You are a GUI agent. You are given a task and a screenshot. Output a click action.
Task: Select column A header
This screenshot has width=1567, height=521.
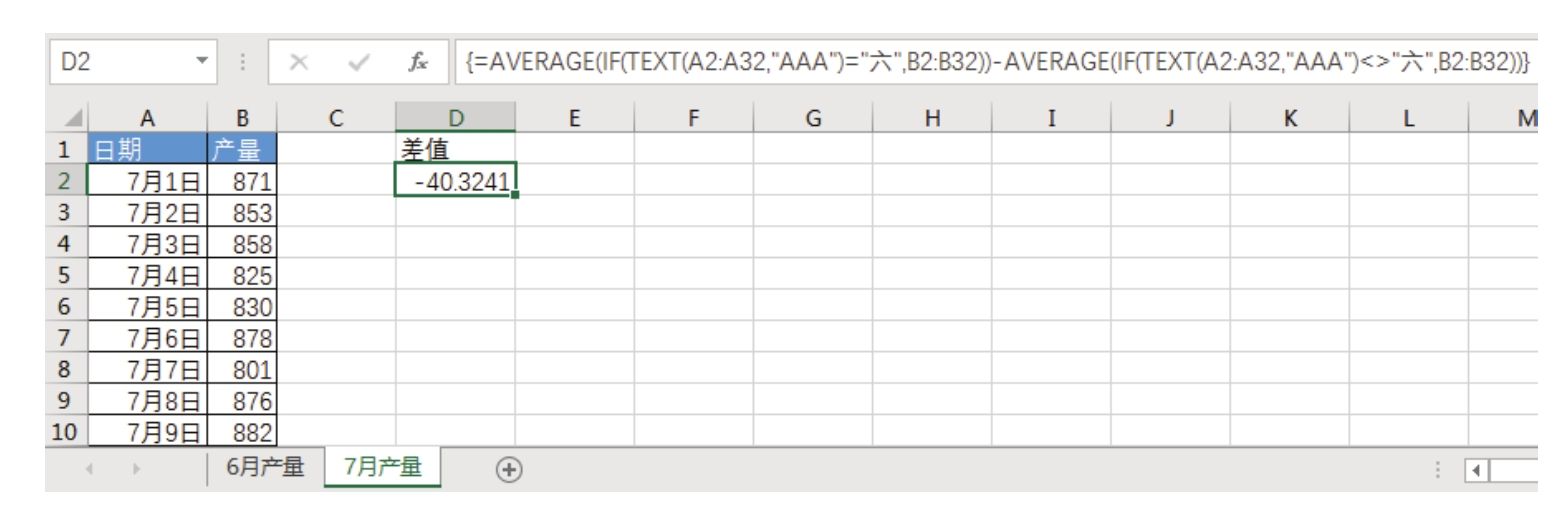point(146,120)
